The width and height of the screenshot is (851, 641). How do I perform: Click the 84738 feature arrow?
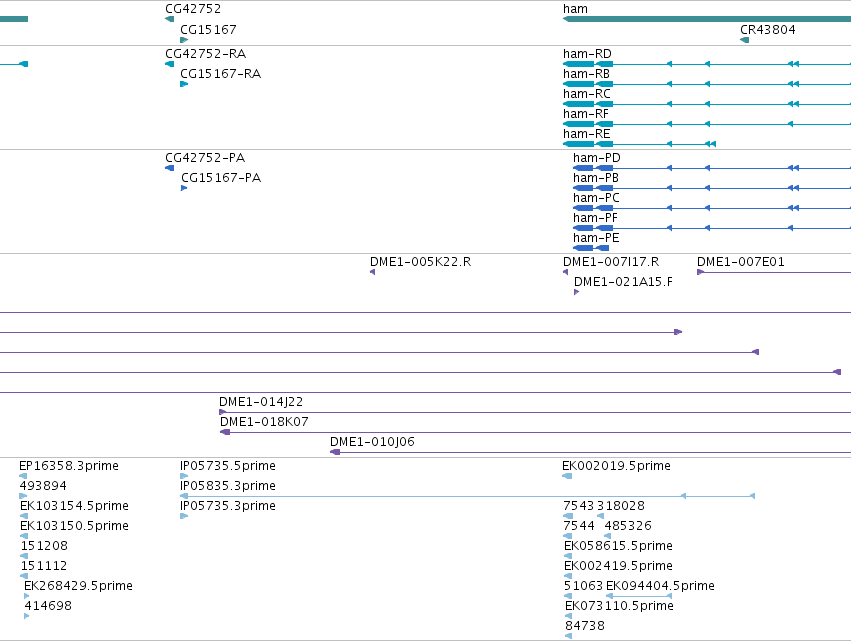(x=568, y=636)
